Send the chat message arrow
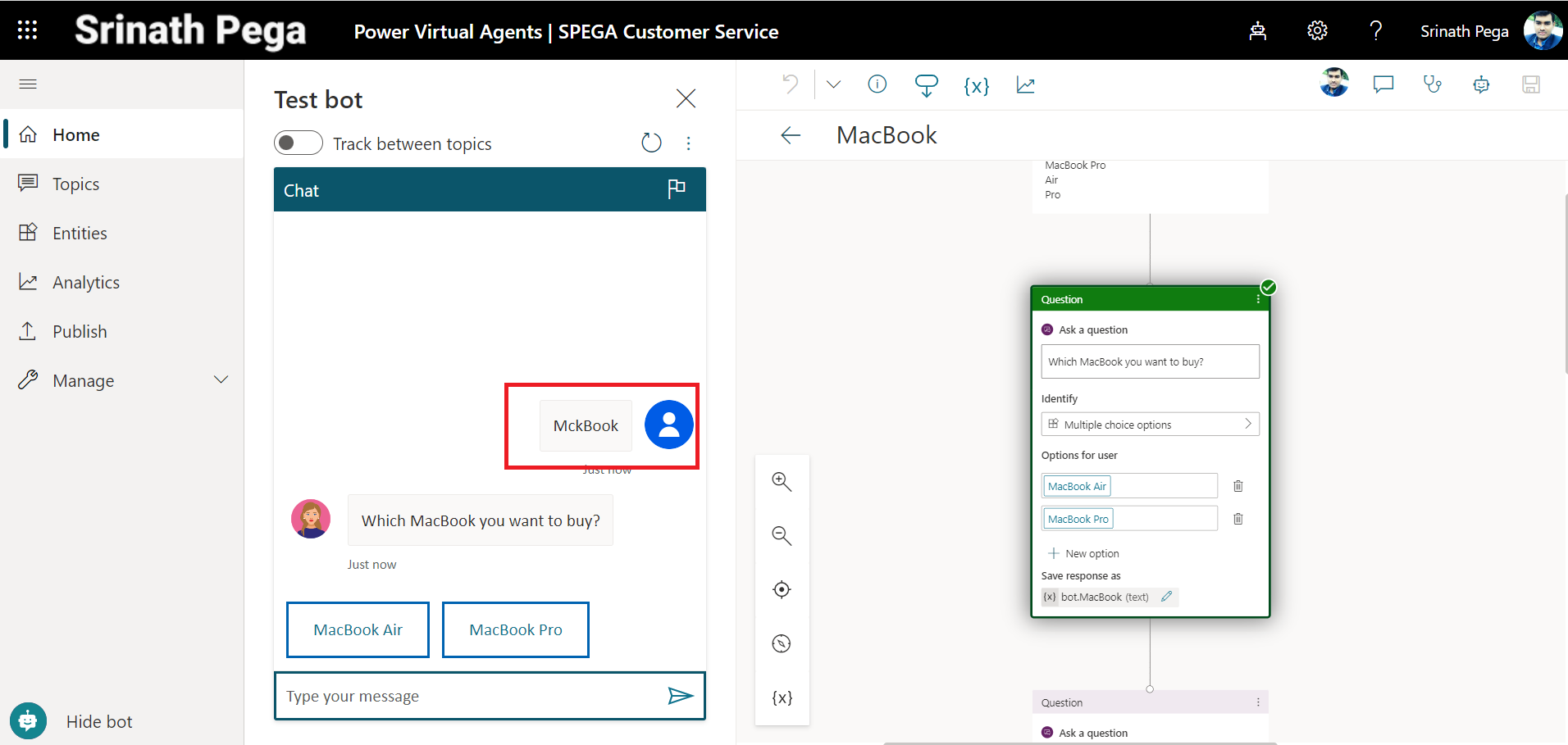The height and width of the screenshot is (745, 1568). coord(680,696)
